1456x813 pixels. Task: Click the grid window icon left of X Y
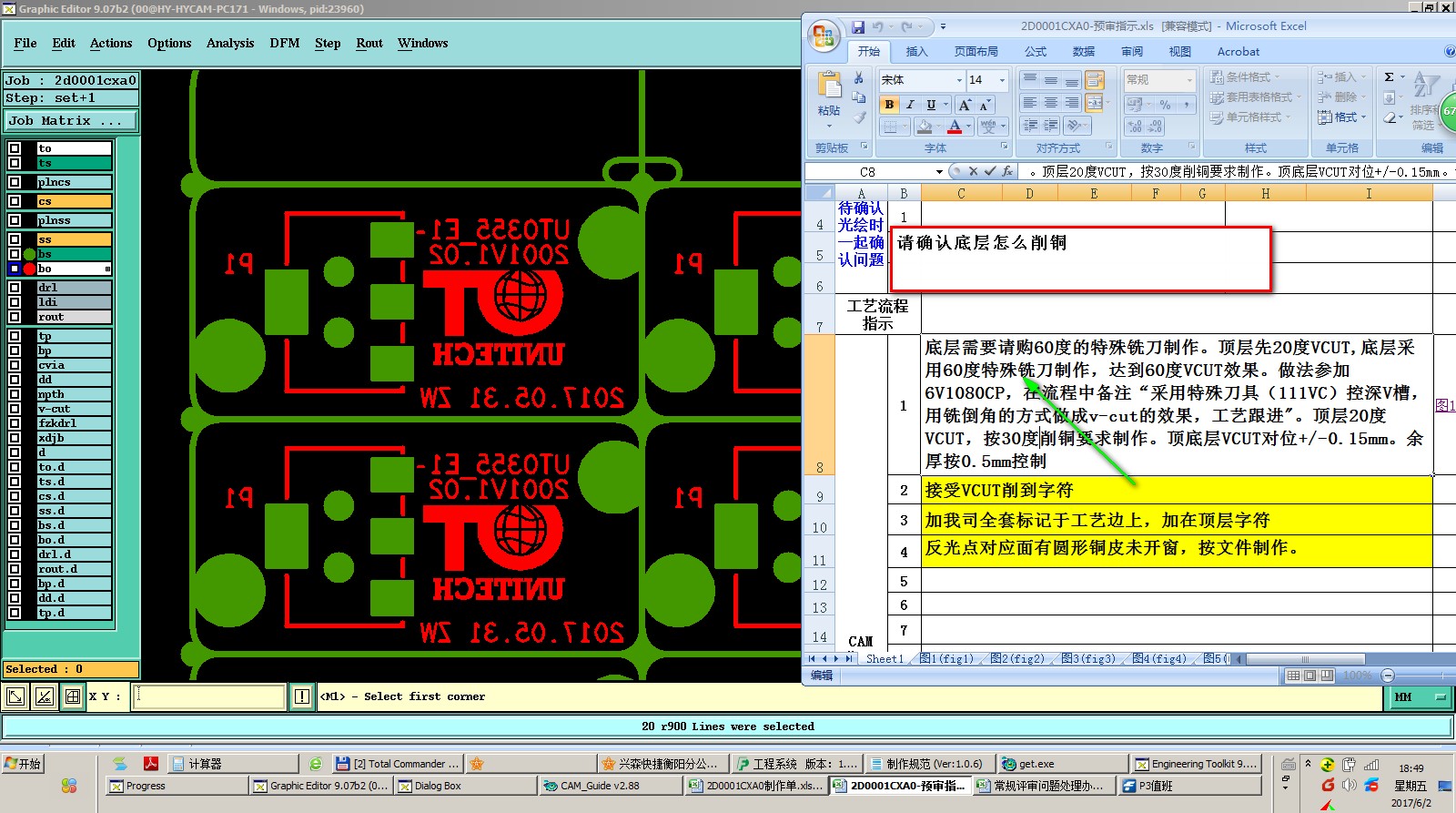tap(73, 697)
